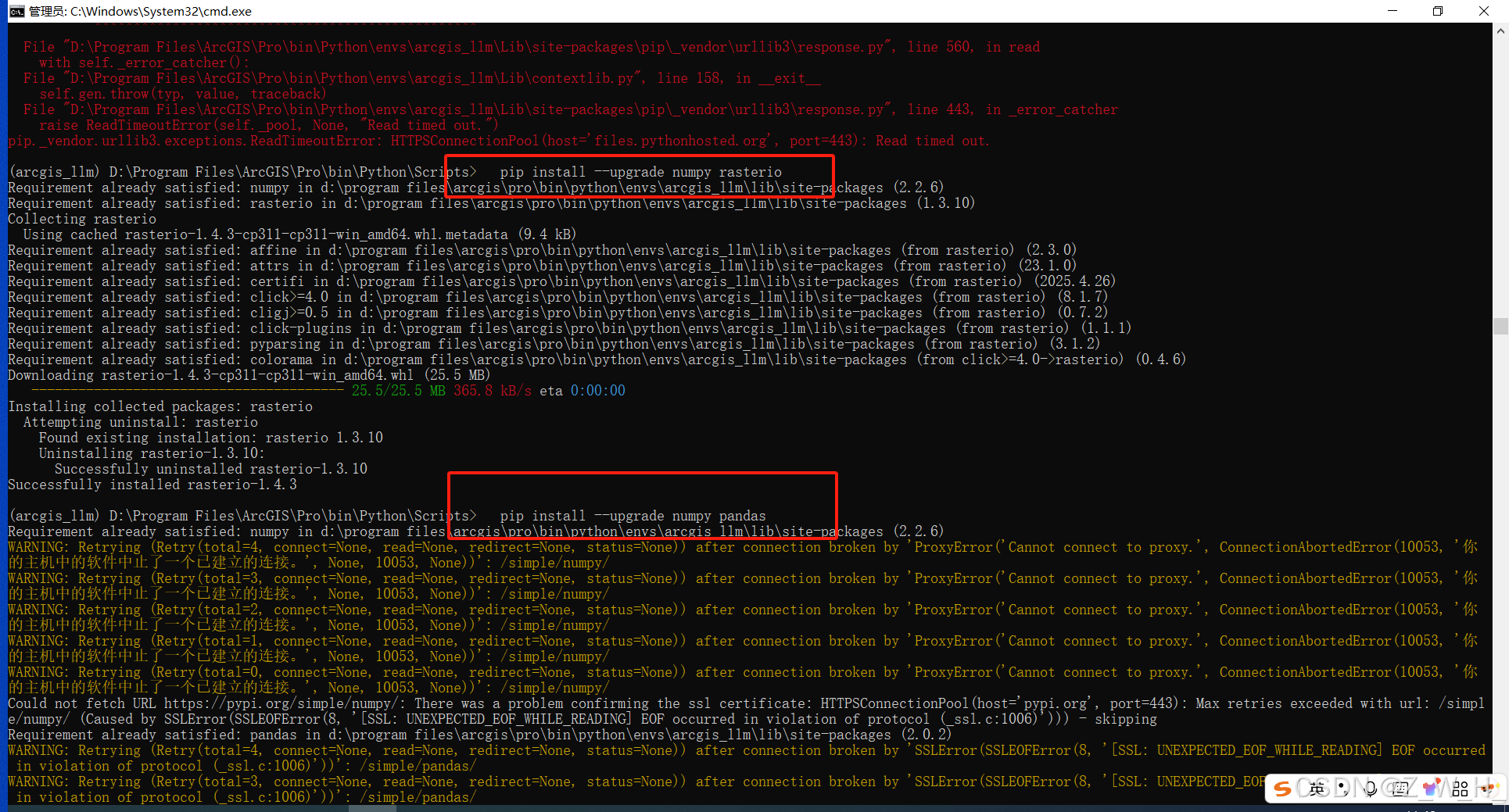Minimize the cmd.exe window
This screenshot has width=1509, height=812.
pyautogui.click(x=1392, y=11)
